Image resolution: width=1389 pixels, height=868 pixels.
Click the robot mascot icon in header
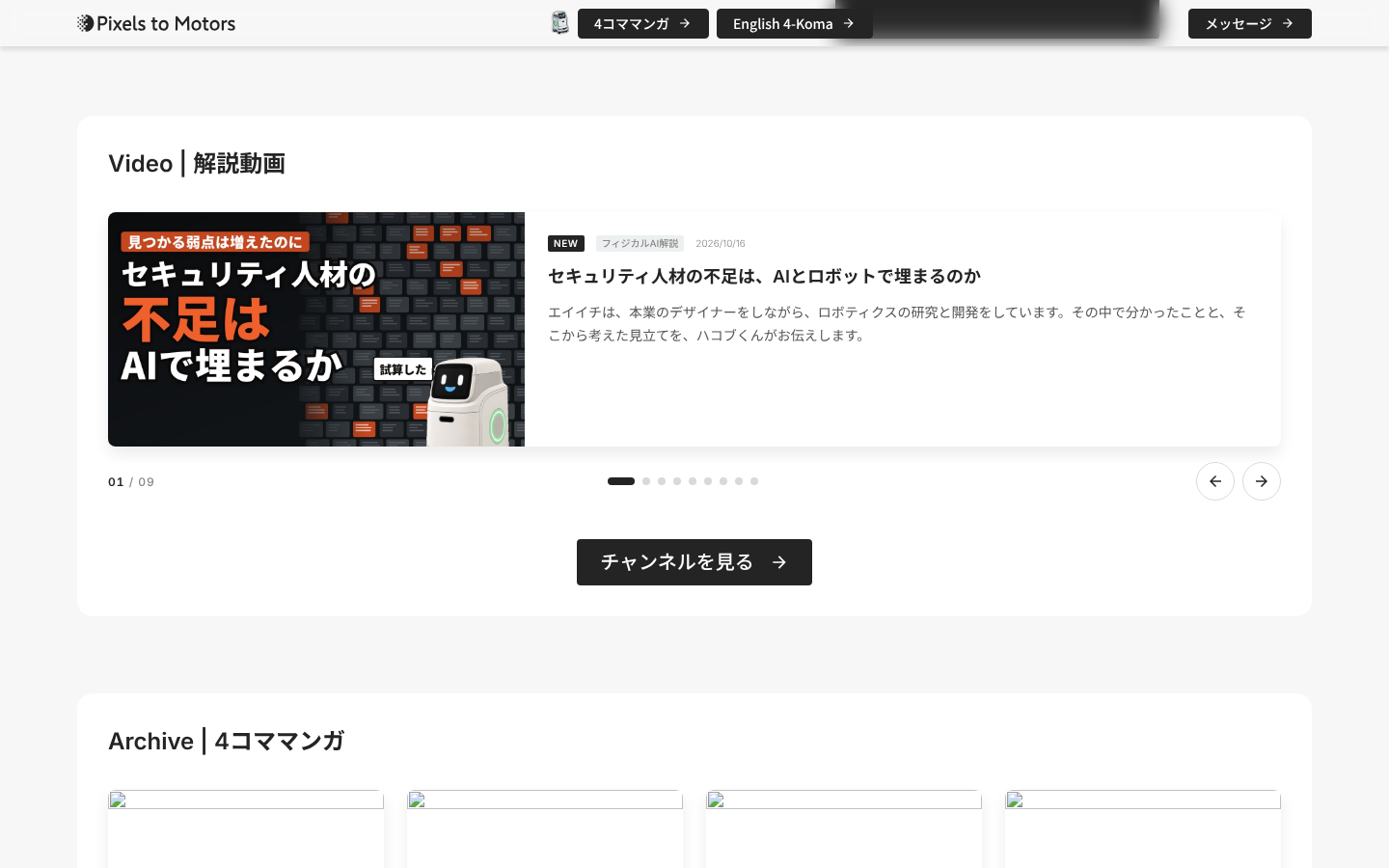[559, 23]
